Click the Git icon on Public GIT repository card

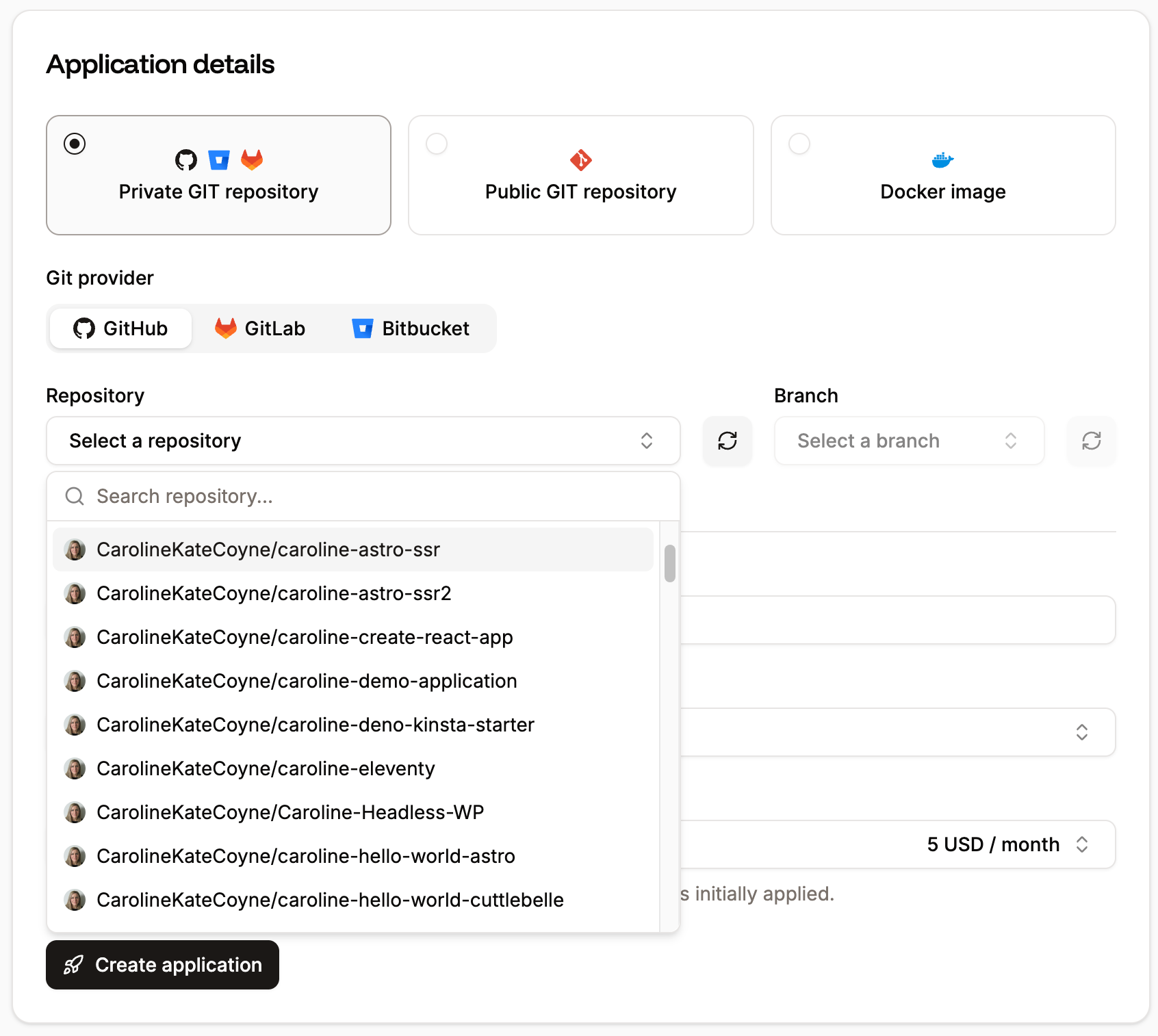[580, 159]
